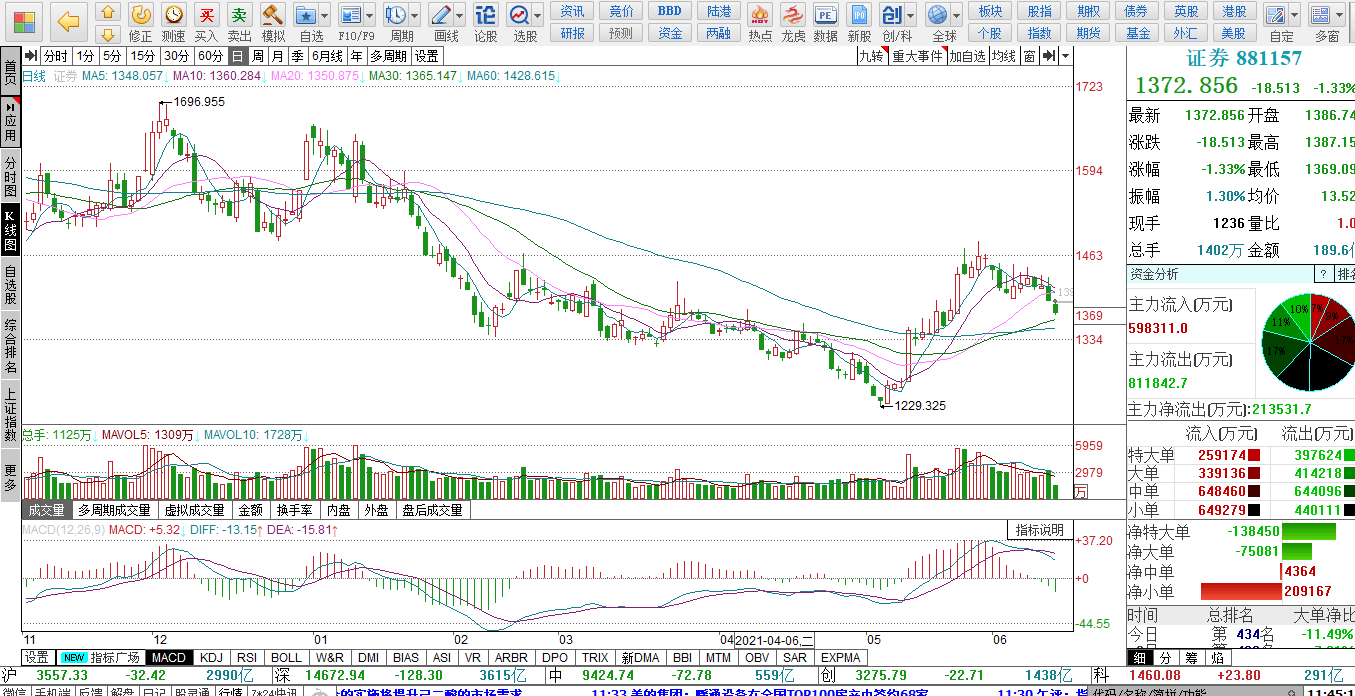
Task: Open the 龙虎 dragon icon
Action: pos(793,16)
